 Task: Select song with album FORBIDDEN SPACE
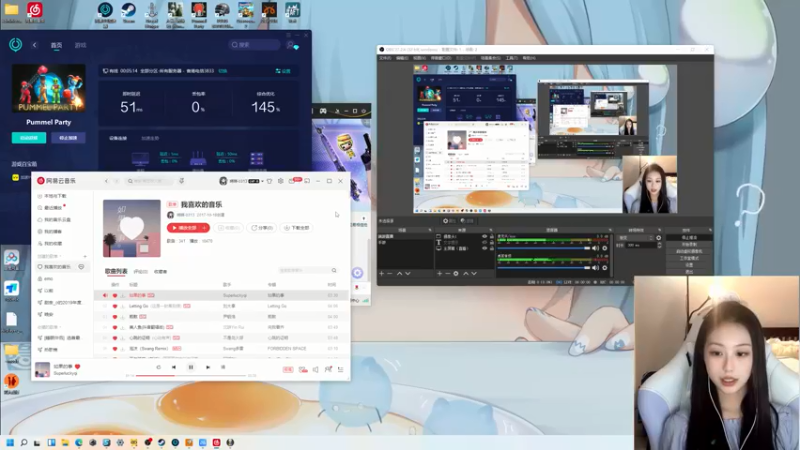point(221,348)
